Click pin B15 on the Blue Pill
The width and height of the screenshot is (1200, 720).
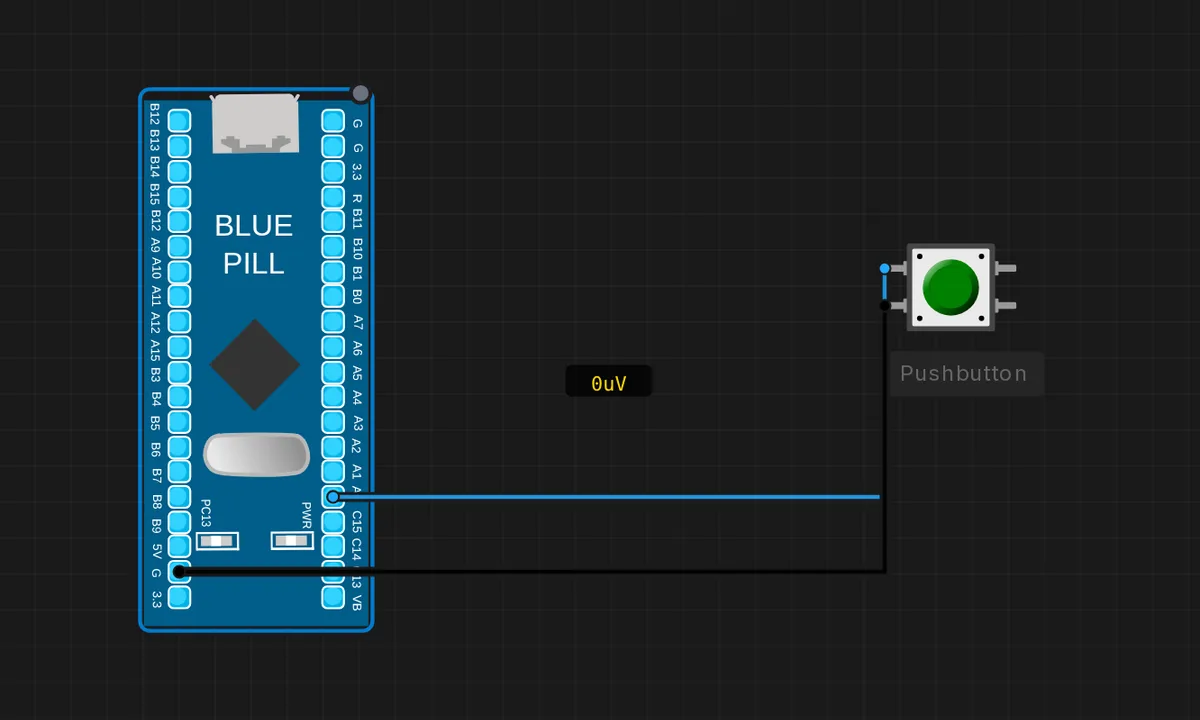click(179, 197)
